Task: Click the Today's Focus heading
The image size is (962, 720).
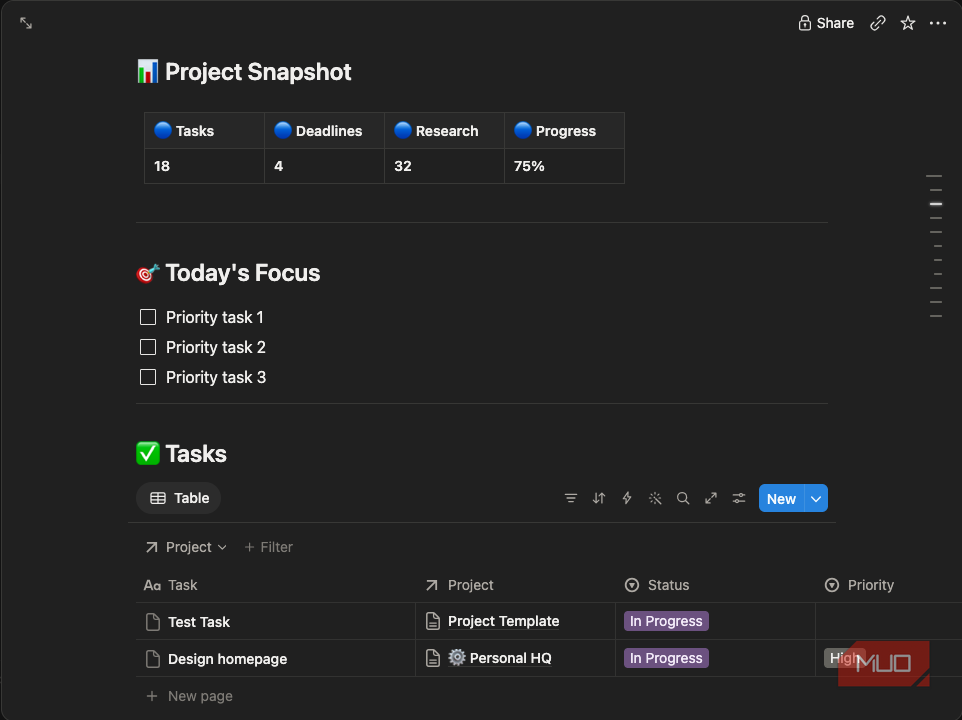Action: [x=242, y=273]
